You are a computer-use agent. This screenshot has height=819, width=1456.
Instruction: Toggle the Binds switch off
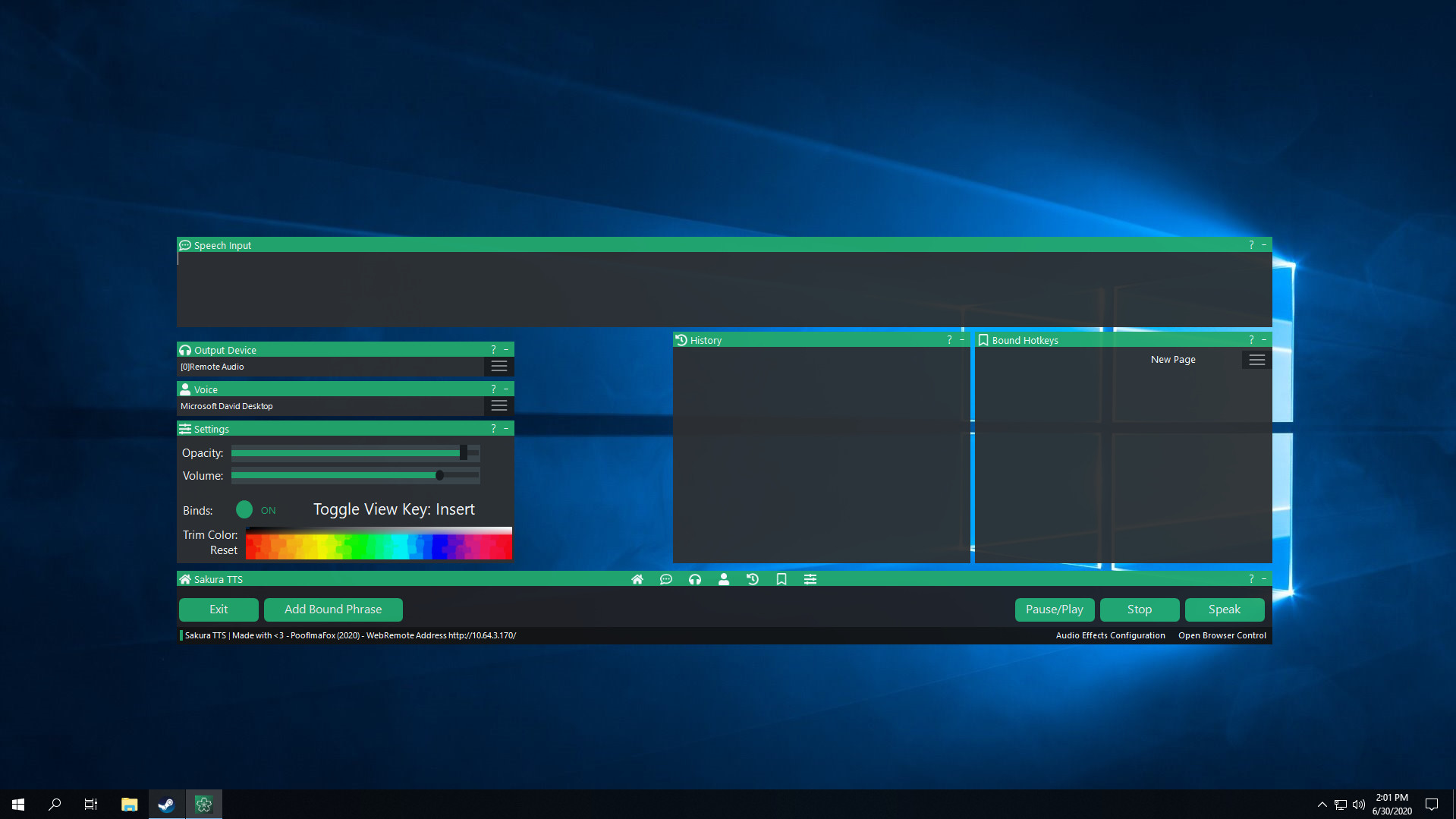click(244, 510)
